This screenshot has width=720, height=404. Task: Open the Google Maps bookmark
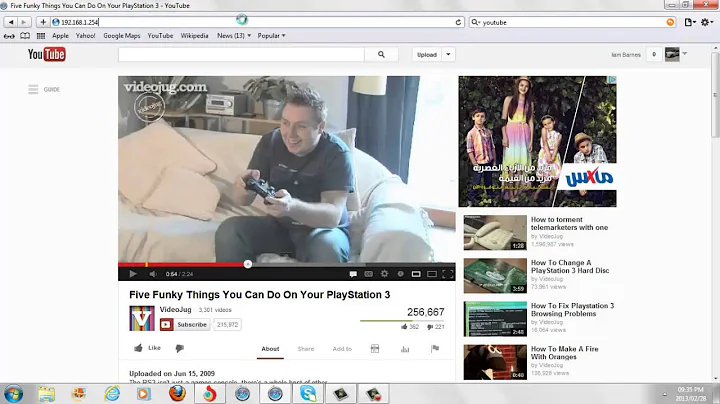coord(122,36)
